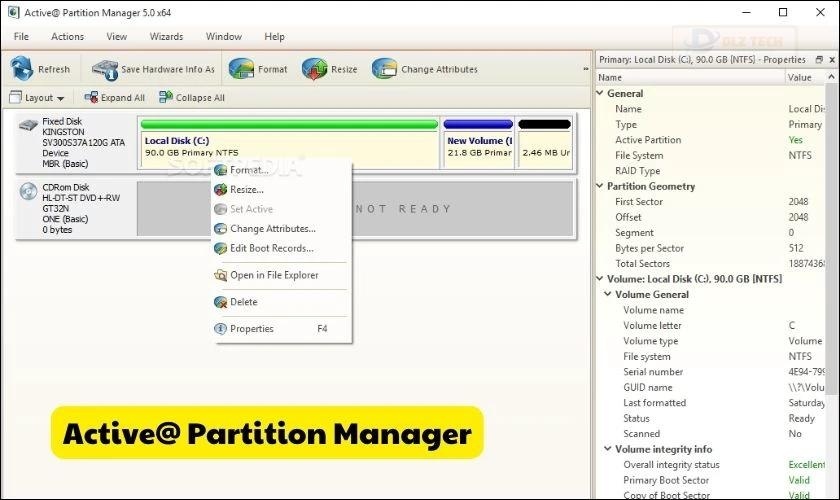Click the CDRom Disk disc icon
This screenshot has width=840, height=500.
tap(28, 191)
